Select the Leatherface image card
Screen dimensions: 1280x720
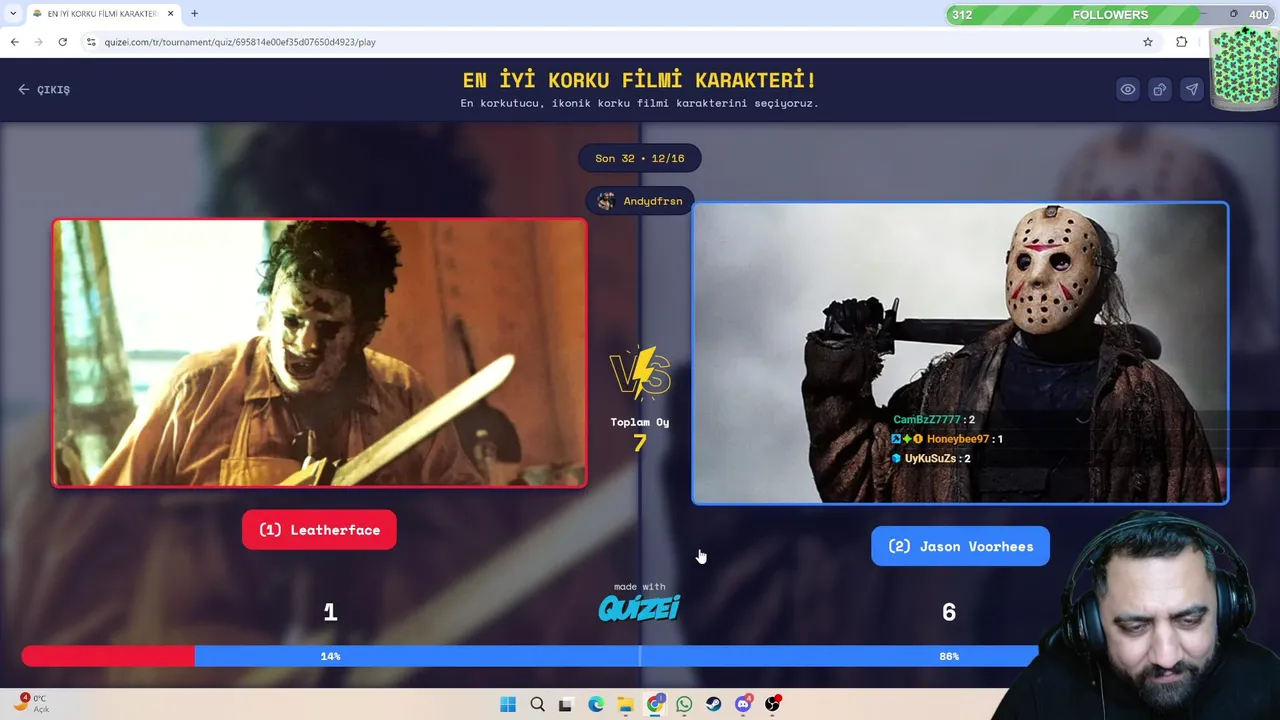320,353
